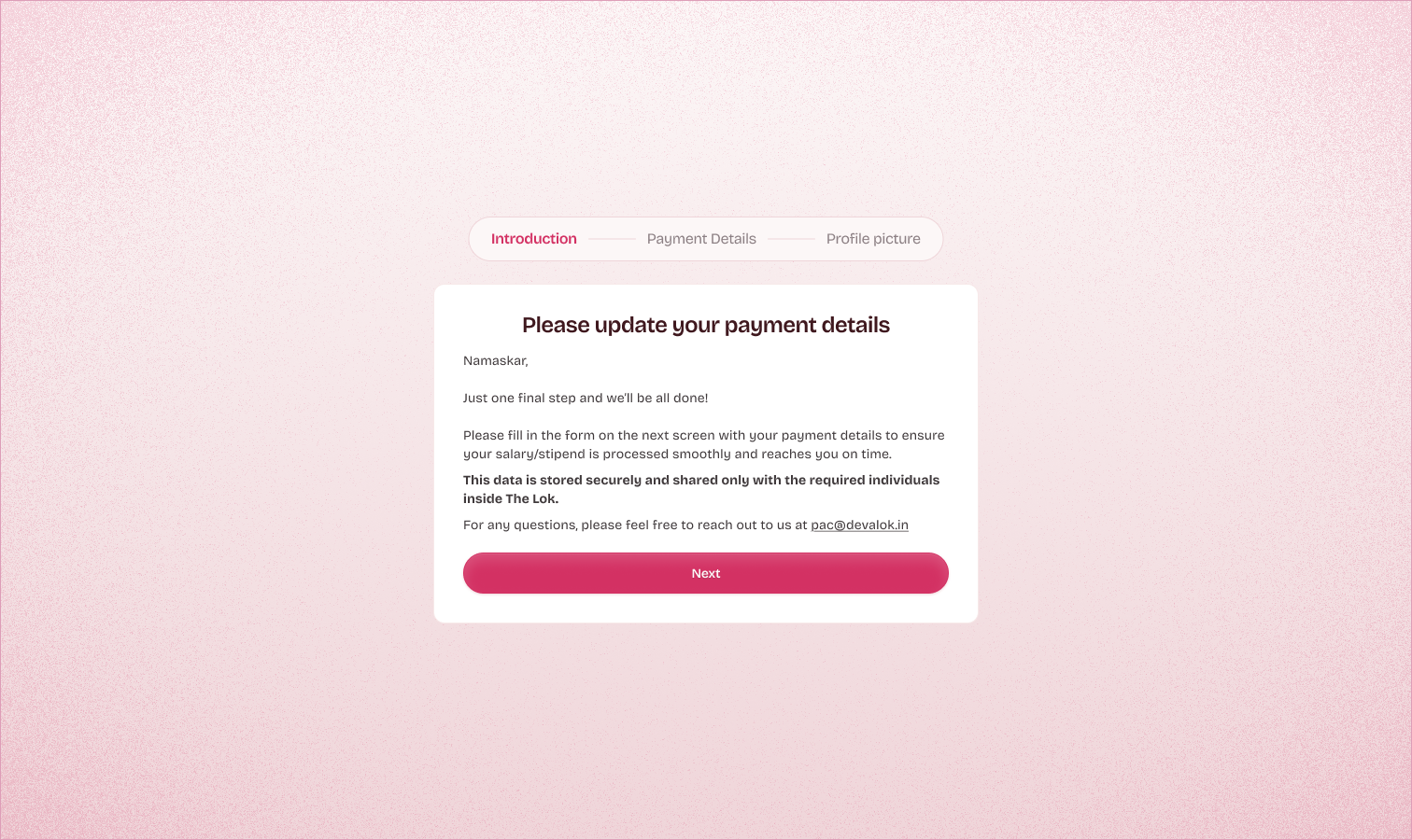Click connector line between Introduction and Payment Details
The width and height of the screenshot is (1412, 840).
pyautogui.click(x=612, y=239)
